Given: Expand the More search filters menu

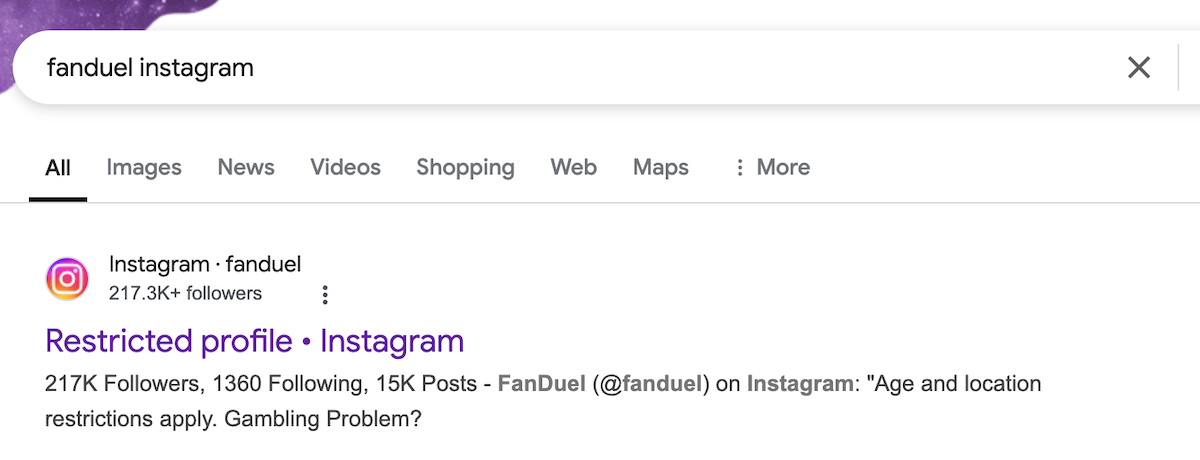Looking at the screenshot, I should [771, 167].
